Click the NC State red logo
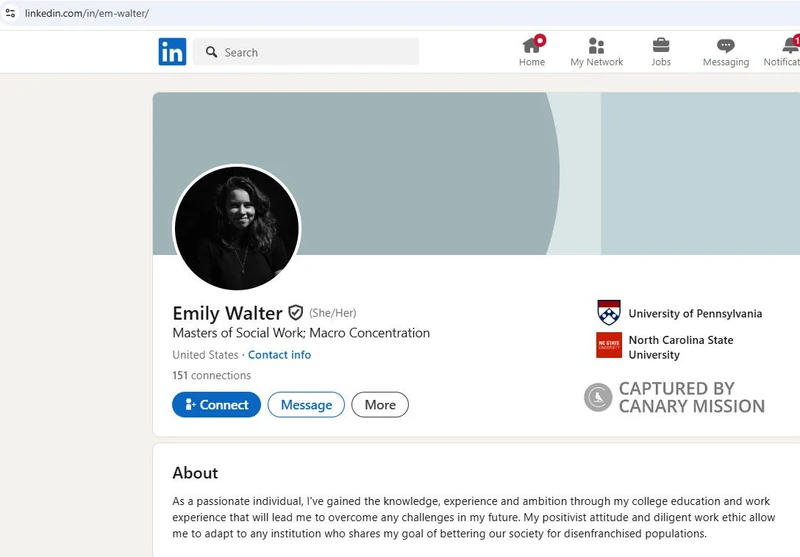This screenshot has width=800, height=557. point(609,345)
